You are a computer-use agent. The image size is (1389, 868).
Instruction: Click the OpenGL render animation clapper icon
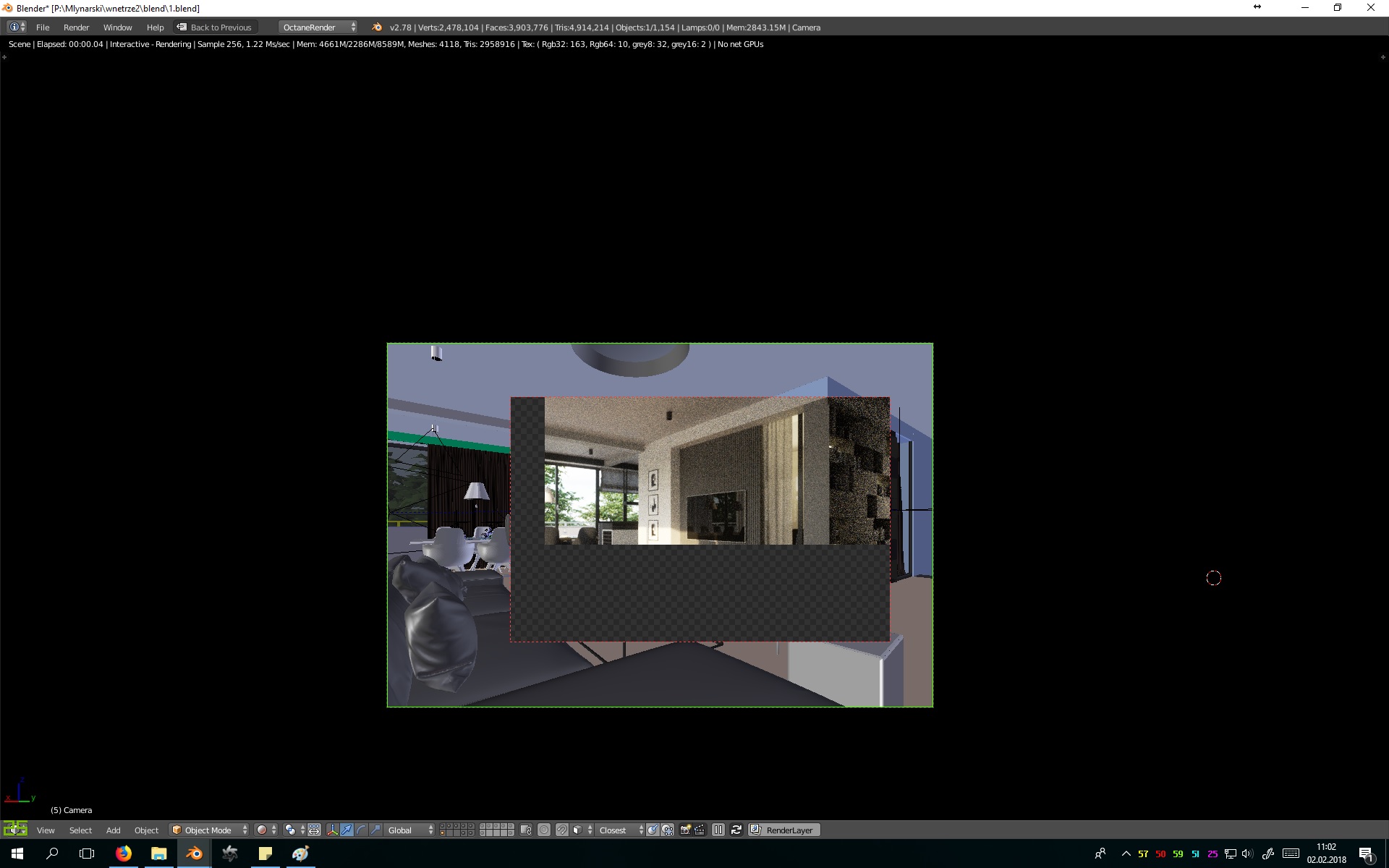(700, 830)
